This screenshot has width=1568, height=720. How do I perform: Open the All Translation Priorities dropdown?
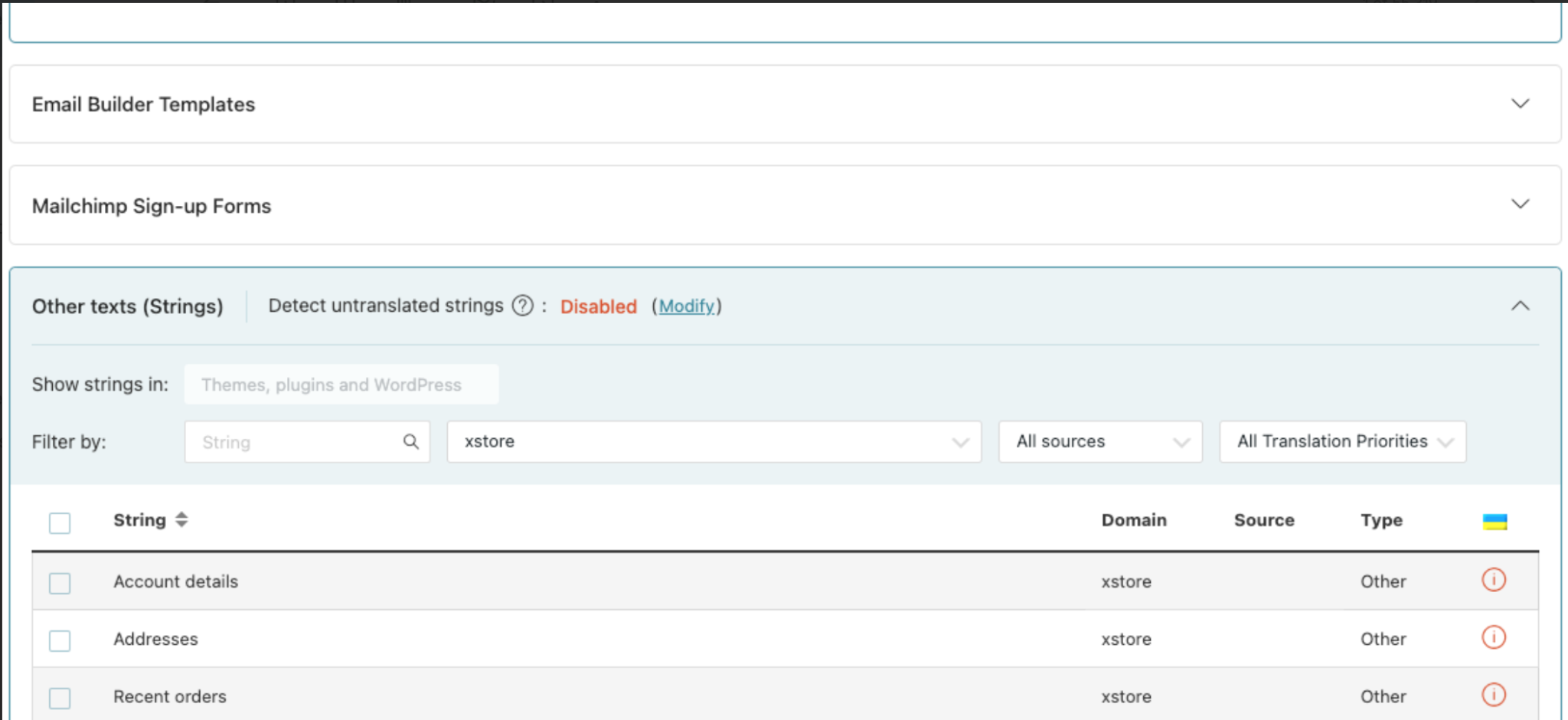coord(1342,441)
